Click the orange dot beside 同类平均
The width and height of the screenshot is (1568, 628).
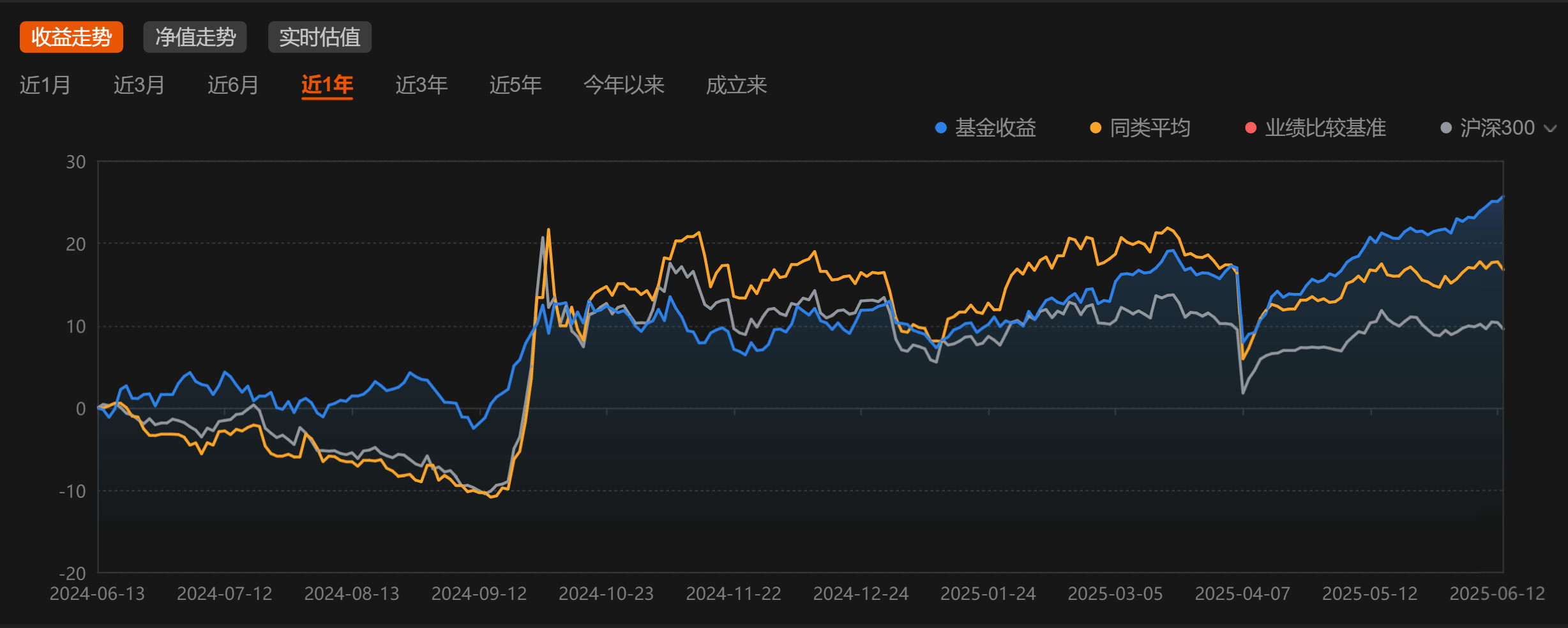point(1096,128)
